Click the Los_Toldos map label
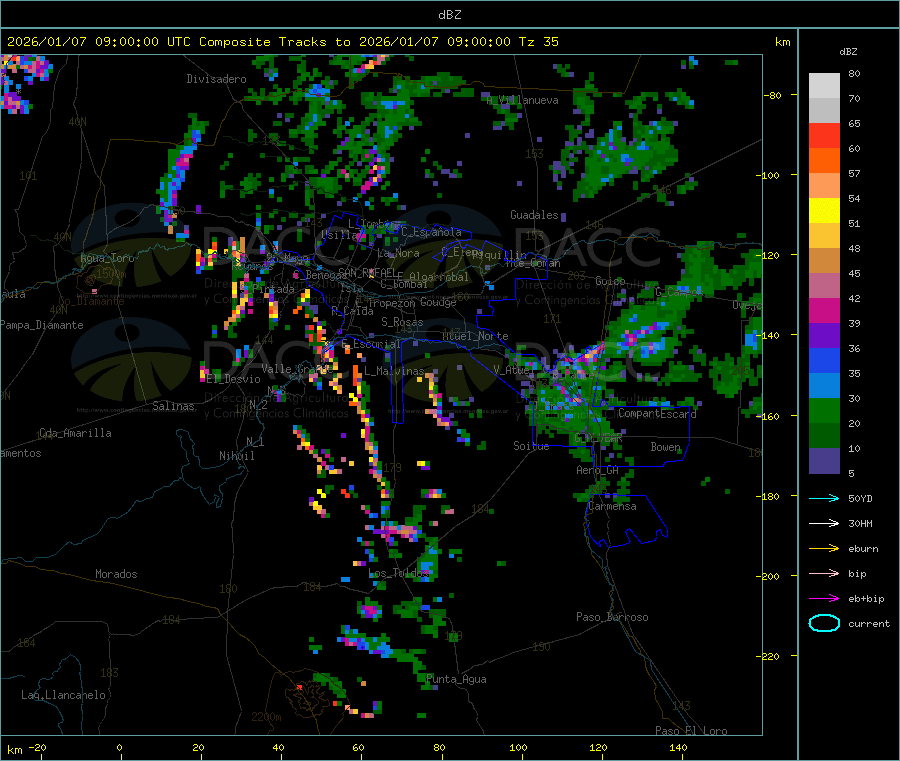This screenshot has width=900, height=761. [398, 573]
